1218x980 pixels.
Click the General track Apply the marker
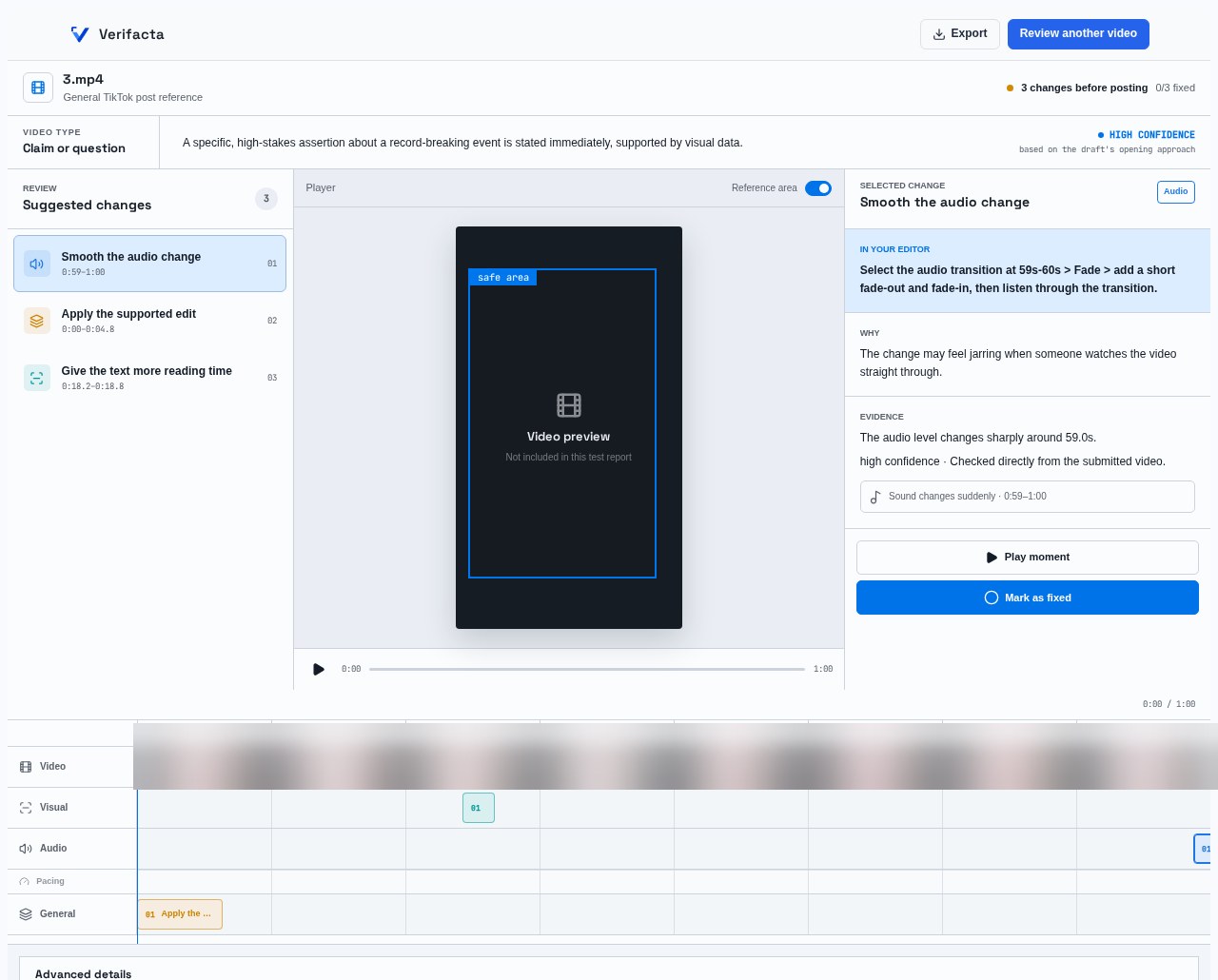point(180,914)
